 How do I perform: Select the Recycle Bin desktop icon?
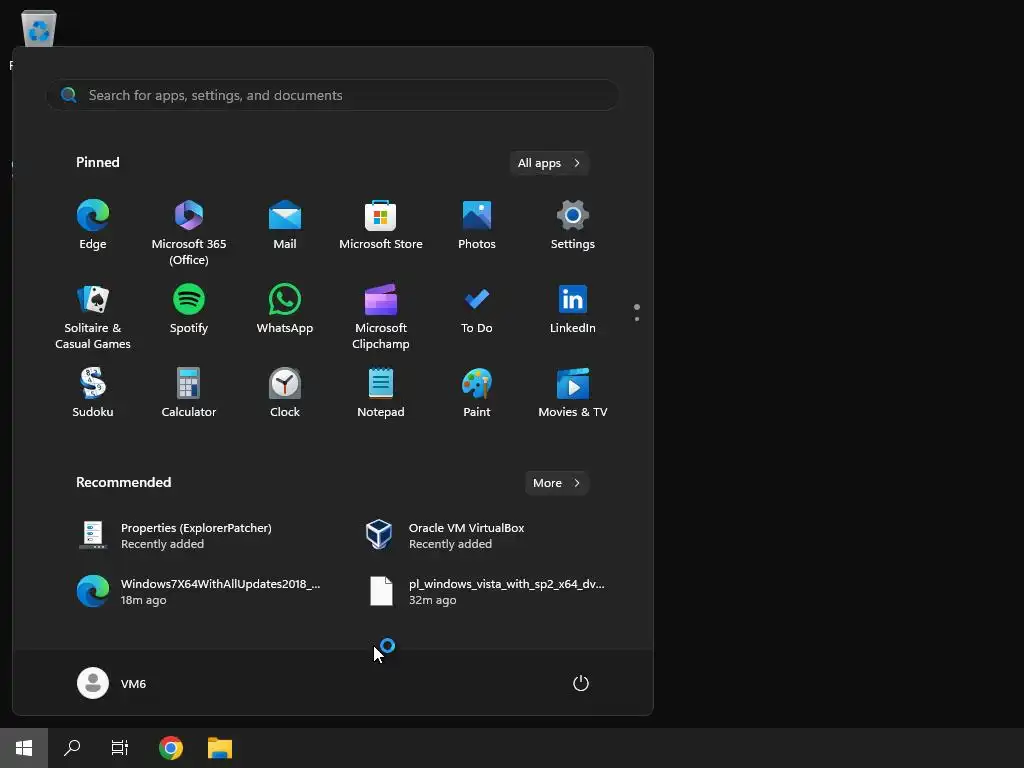tap(39, 29)
